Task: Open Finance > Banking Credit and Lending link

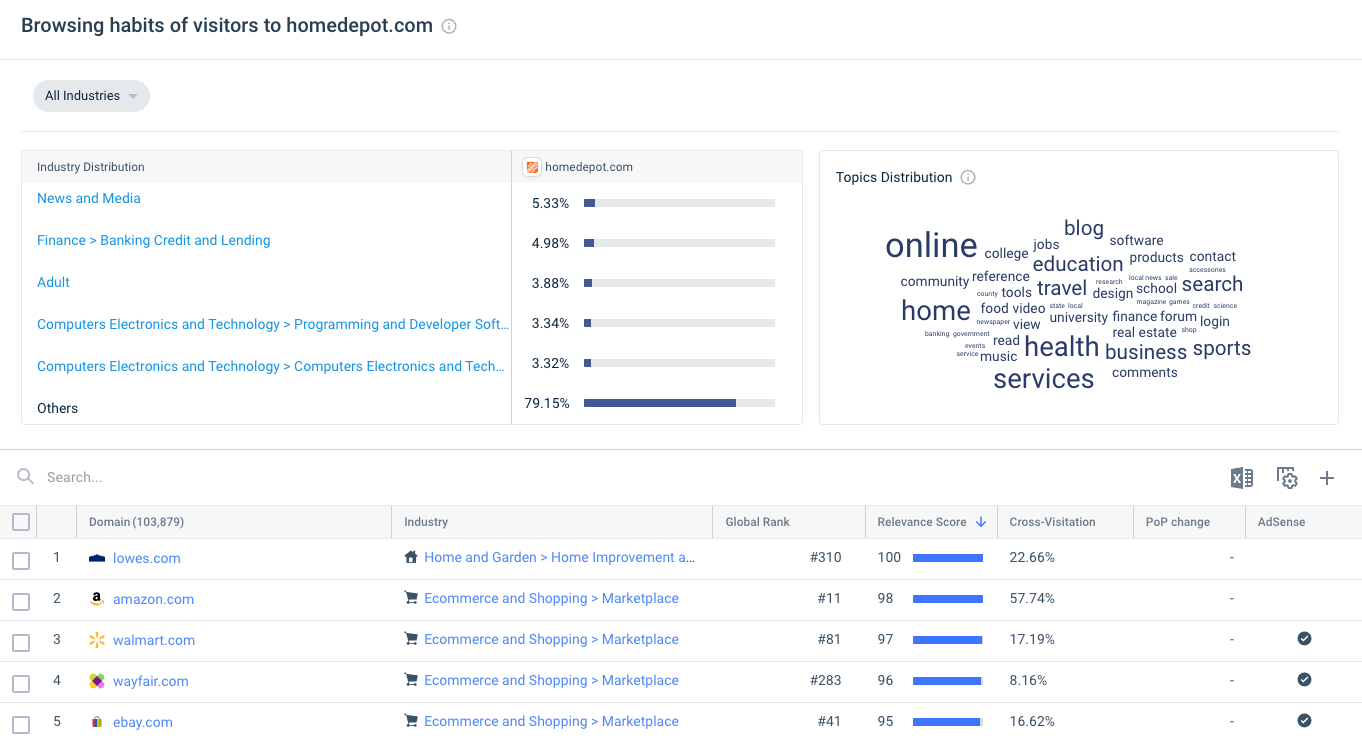Action: 154,240
